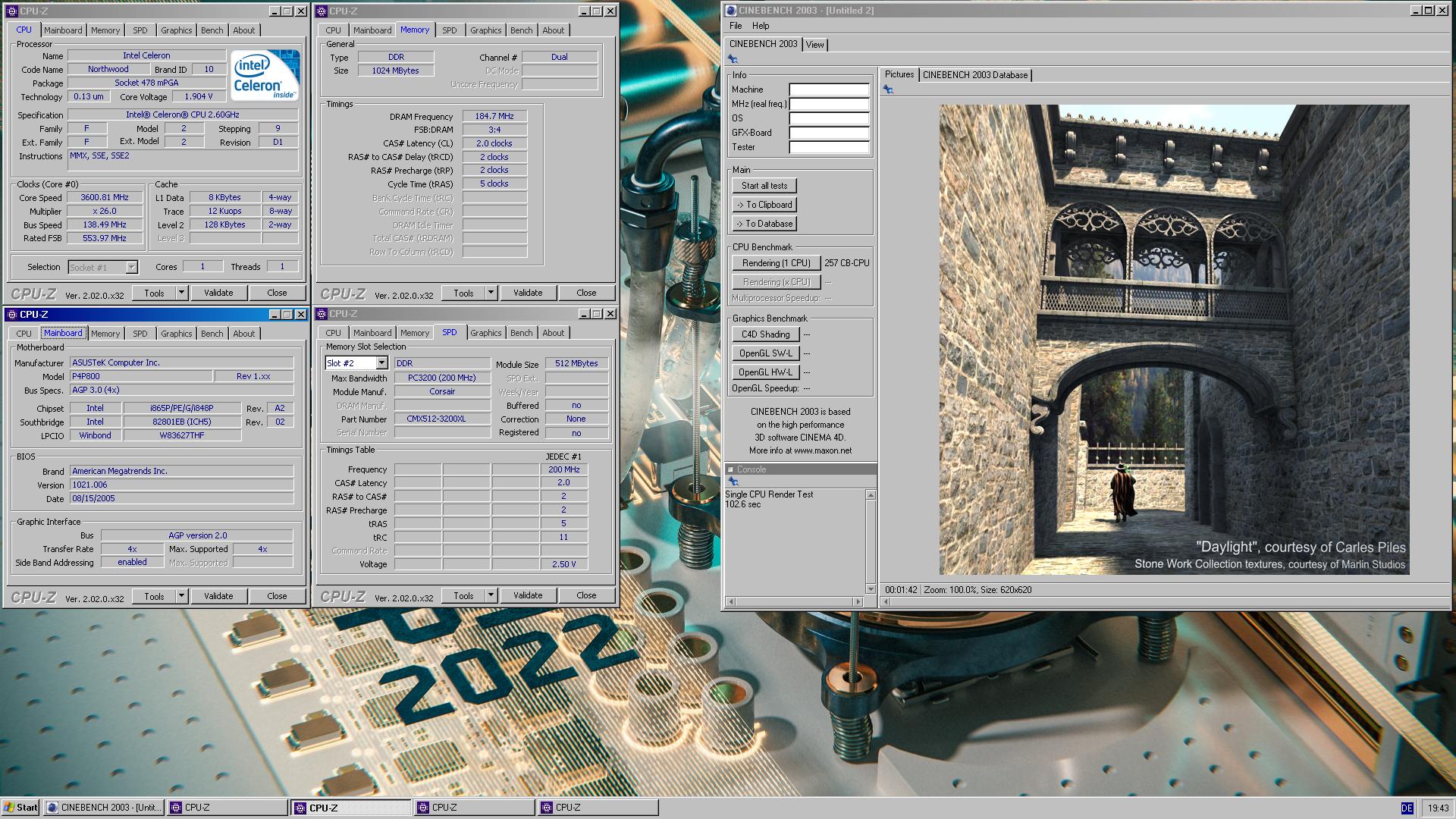Image resolution: width=1456 pixels, height=819 pixels.
Task: Click the Console horizontal scrollbar right arrow
Action: pos(858,601)
